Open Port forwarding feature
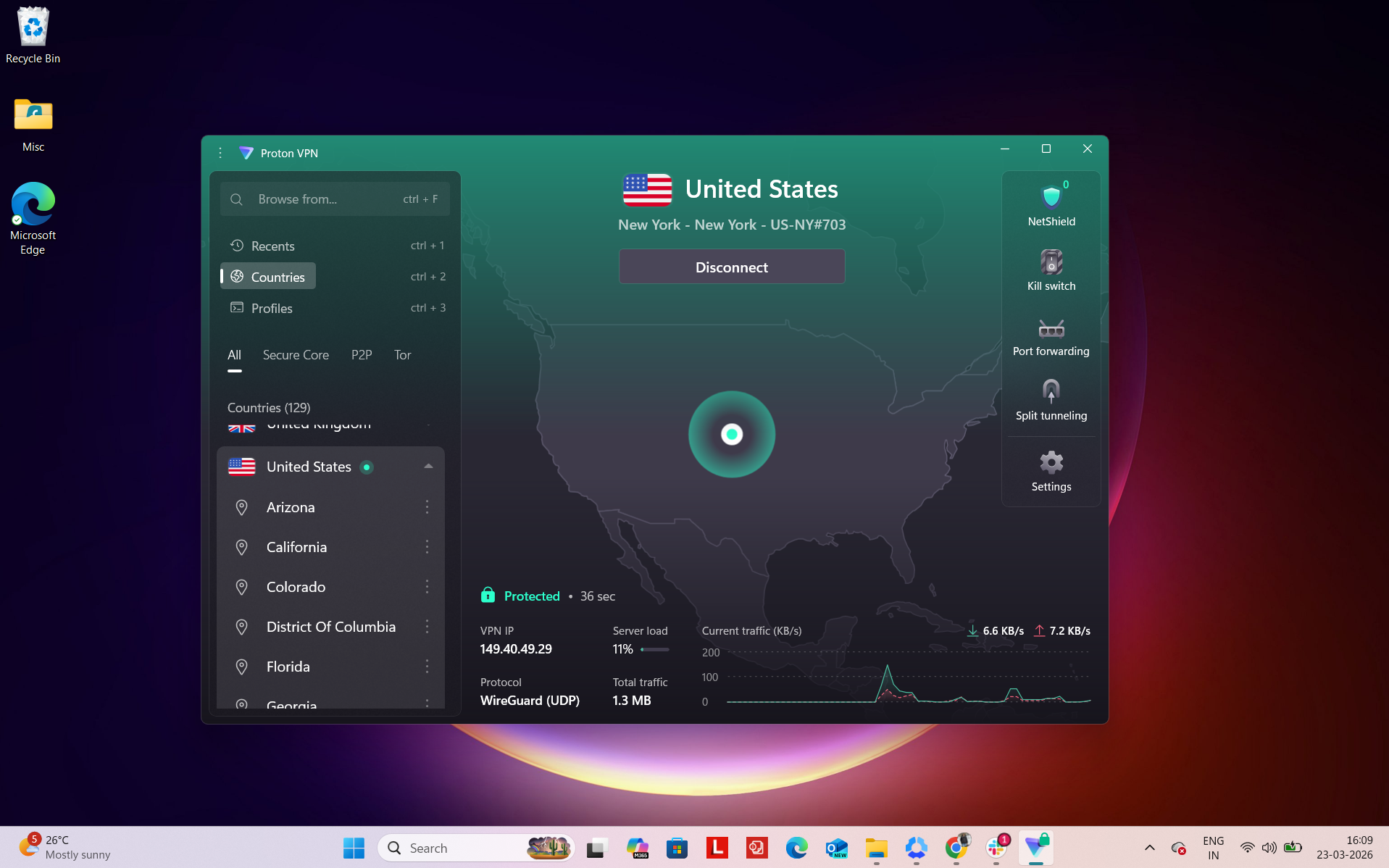Viewport: 1389px width, 868px height. coord(1051,329)
